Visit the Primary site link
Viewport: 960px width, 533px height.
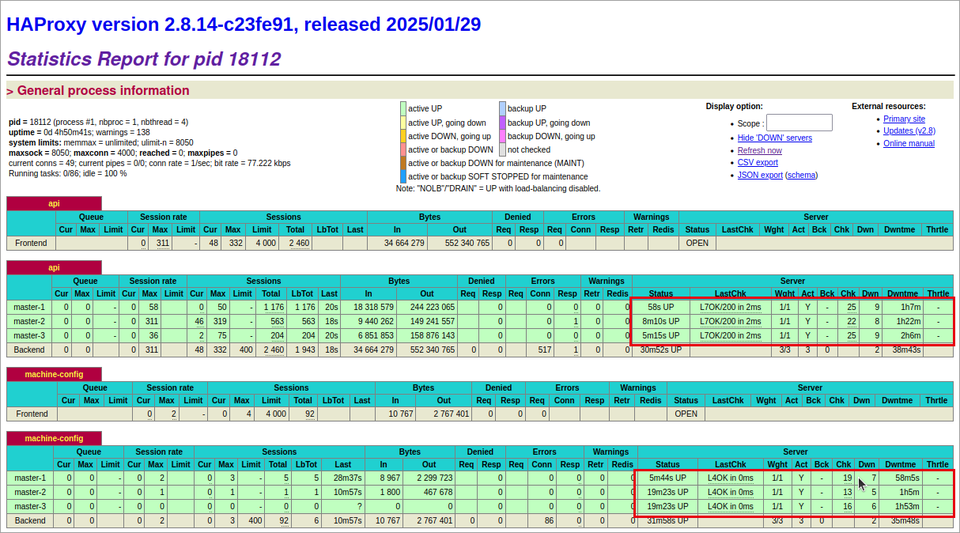click(904, 119)
